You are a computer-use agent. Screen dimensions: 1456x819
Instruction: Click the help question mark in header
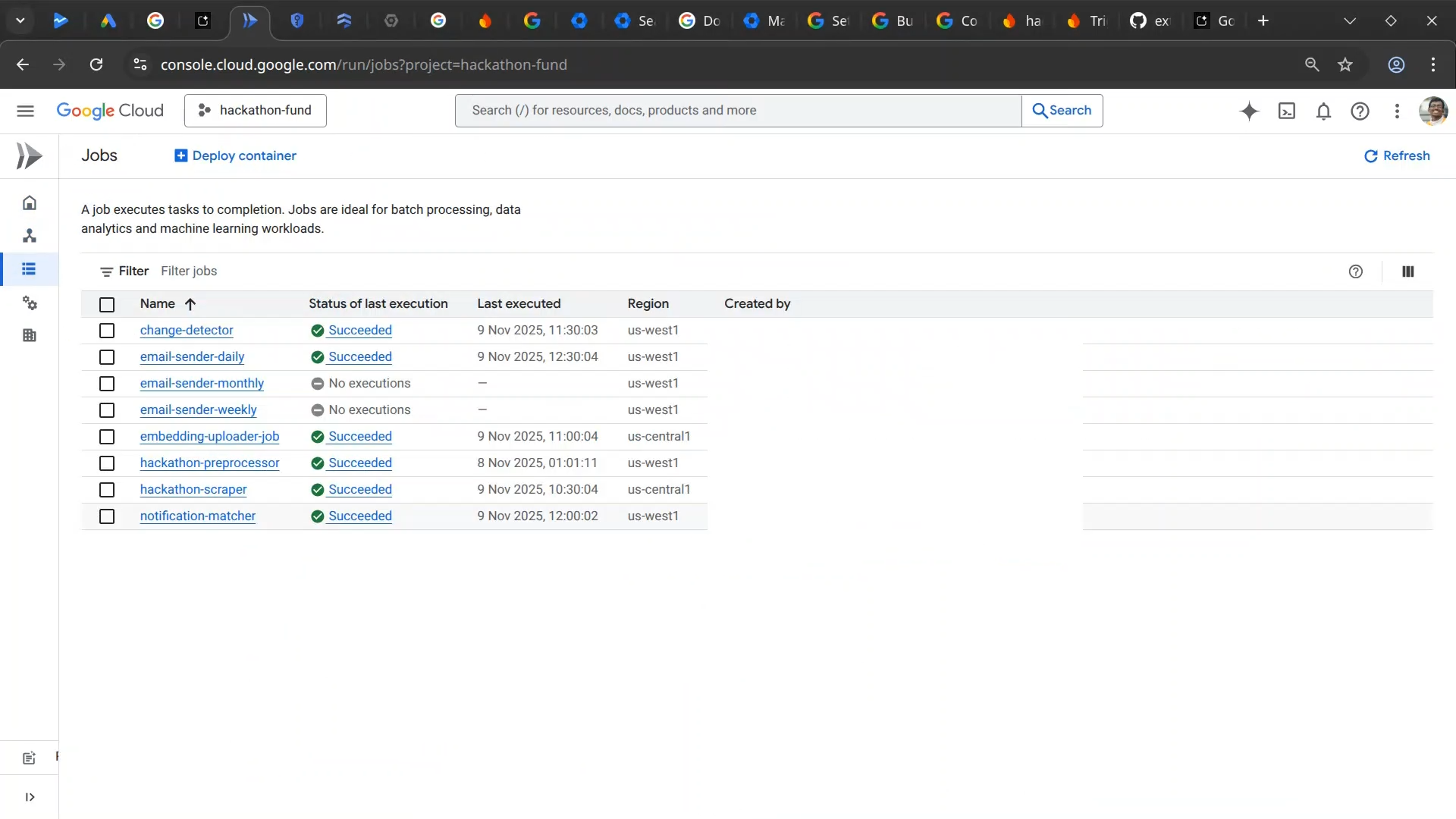coord(1360,111)
